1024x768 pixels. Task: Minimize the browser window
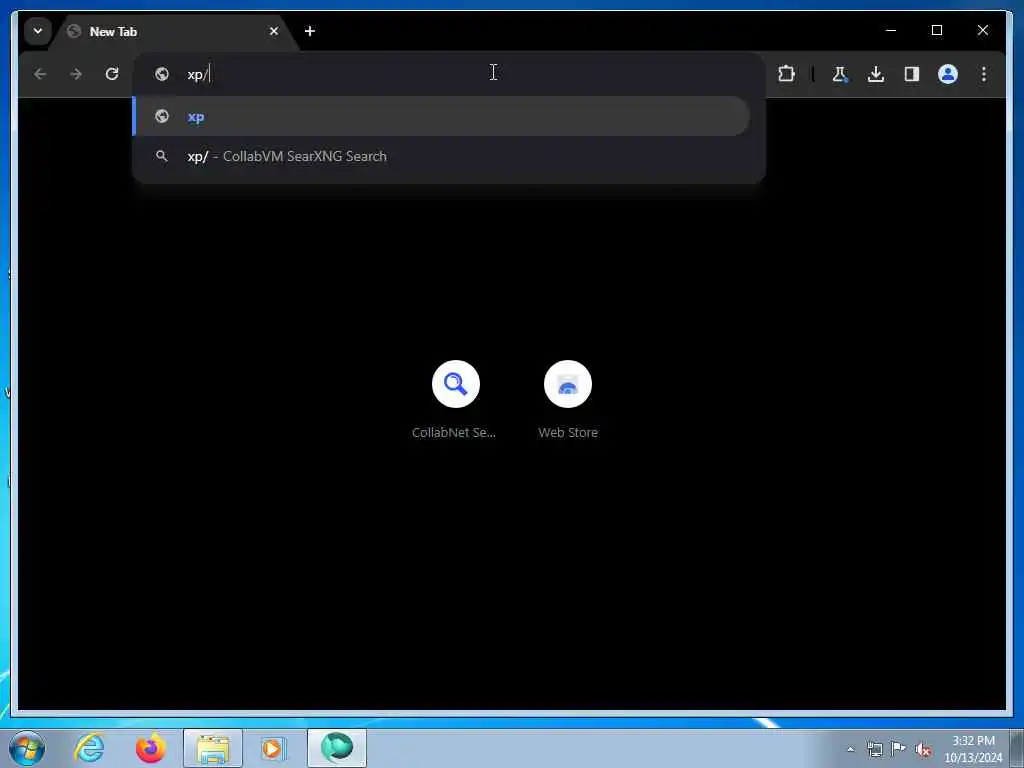pos(891,30)
